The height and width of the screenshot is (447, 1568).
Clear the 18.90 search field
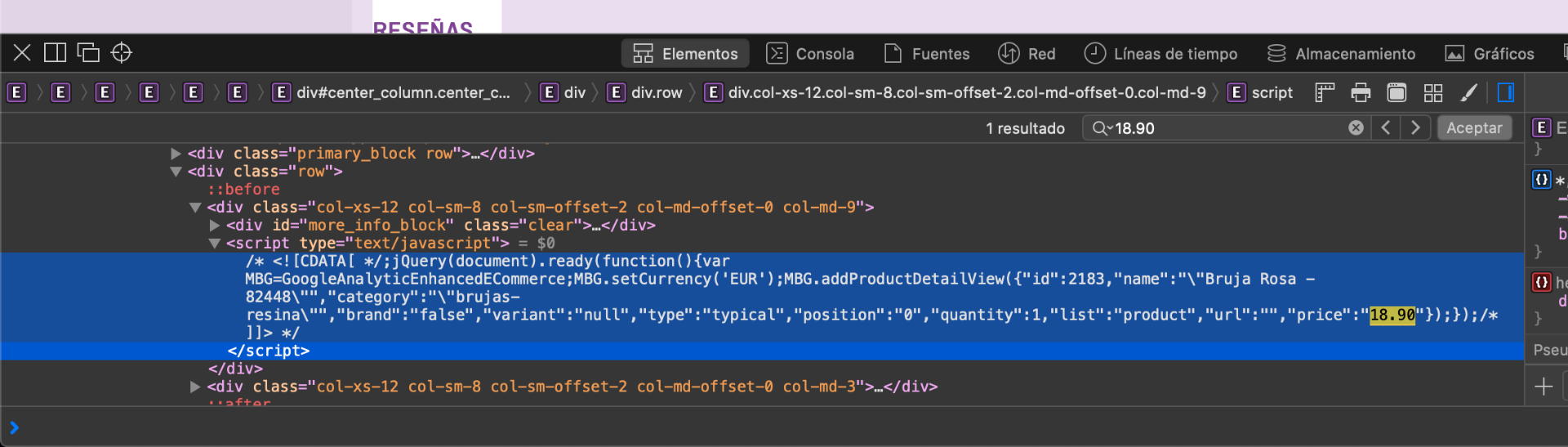[x=1356, y=128]
